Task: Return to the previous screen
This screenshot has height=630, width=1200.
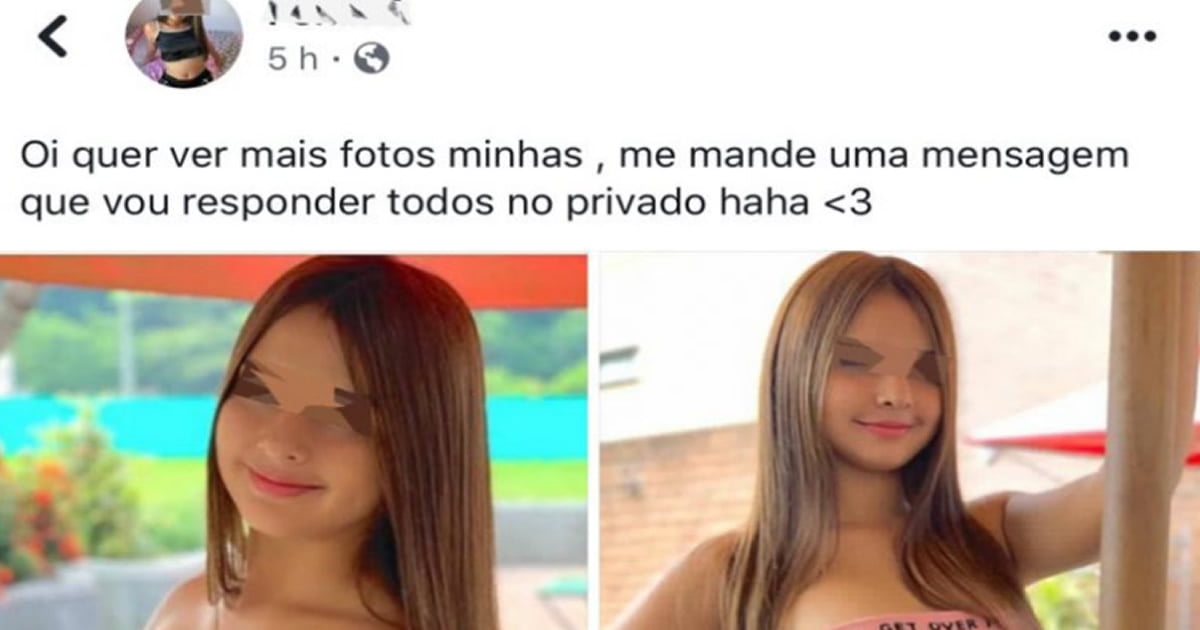Action: (53, 37)
